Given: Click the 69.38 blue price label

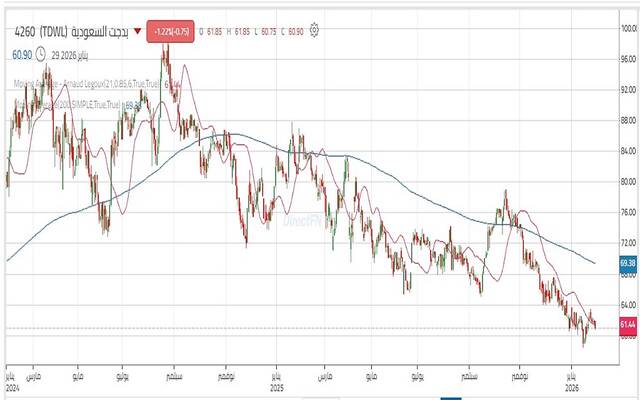Looking at the screenshot, I should point(628,263).
